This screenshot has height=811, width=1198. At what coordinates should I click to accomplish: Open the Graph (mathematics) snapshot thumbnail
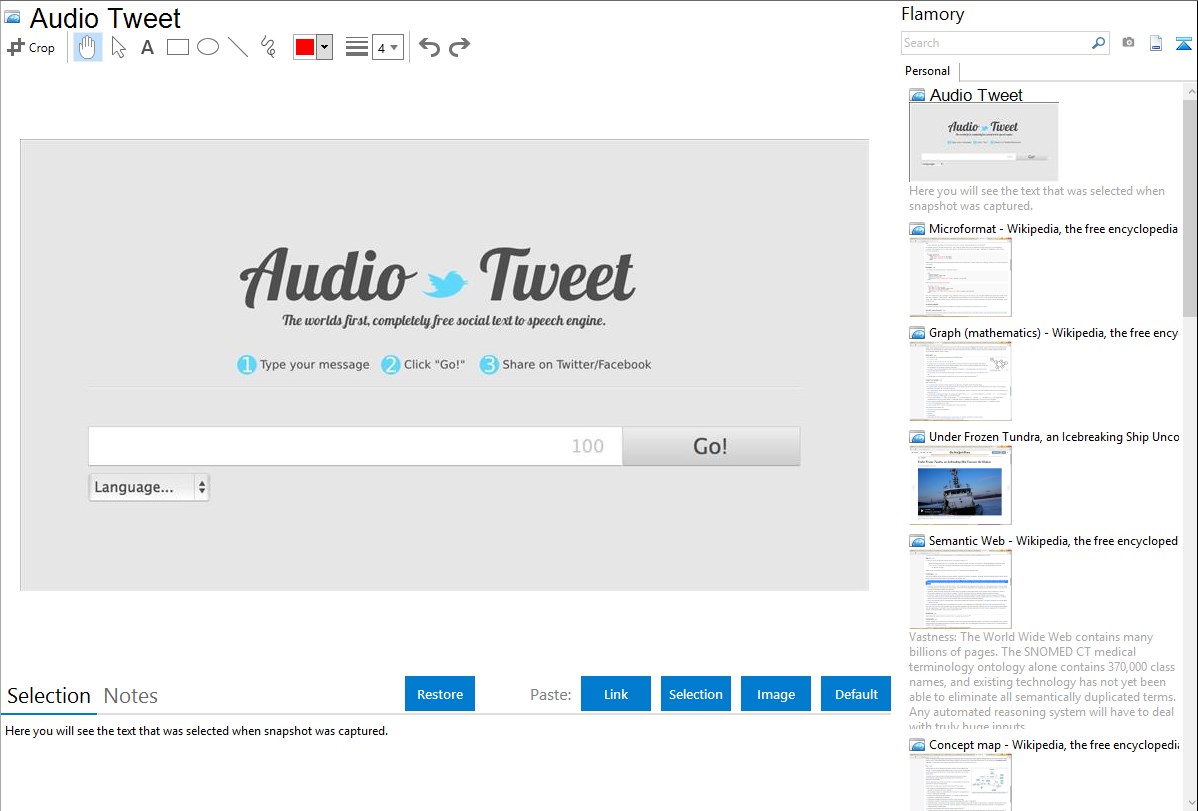click(960, 381)
